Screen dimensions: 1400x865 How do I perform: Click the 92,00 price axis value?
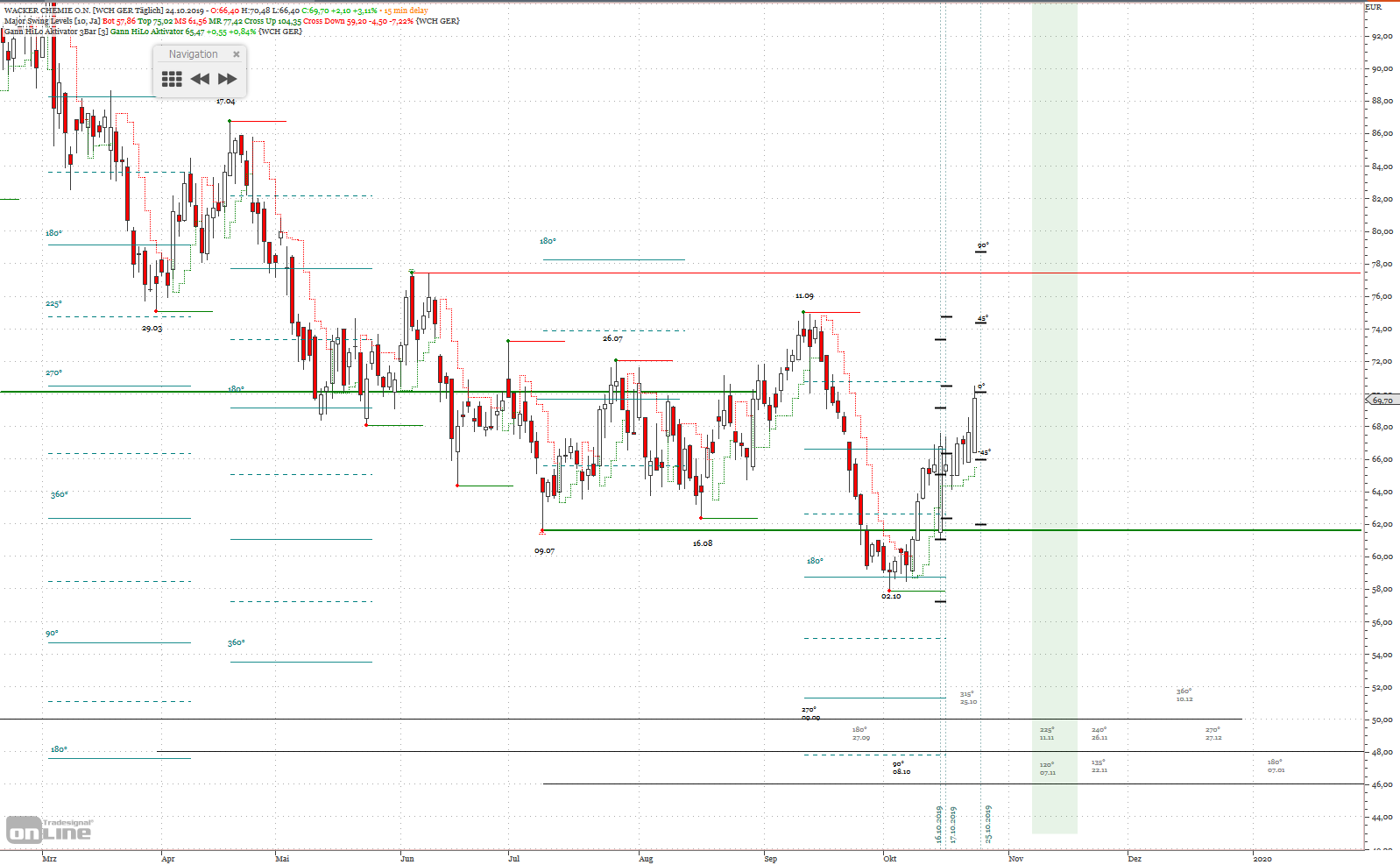point(1382,36)
